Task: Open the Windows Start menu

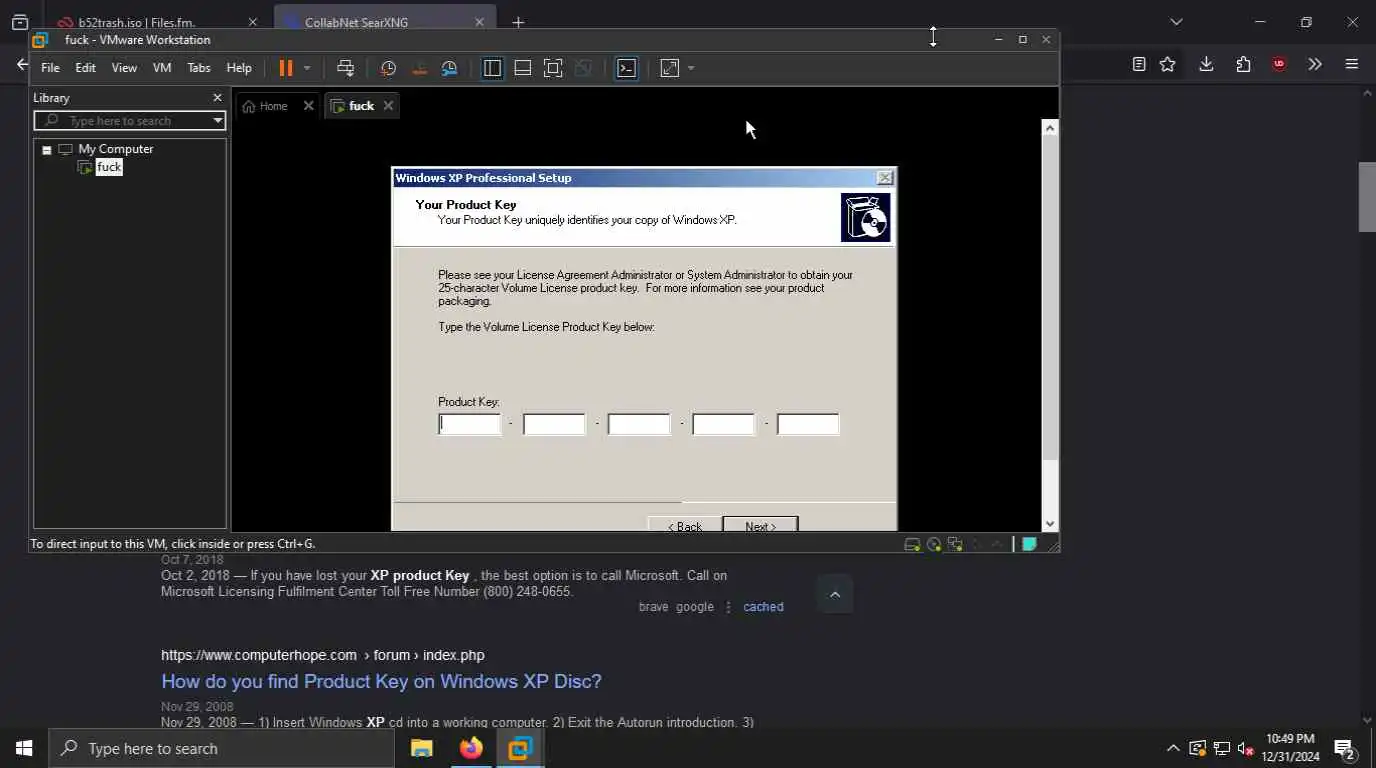Action: click(24, 748)
